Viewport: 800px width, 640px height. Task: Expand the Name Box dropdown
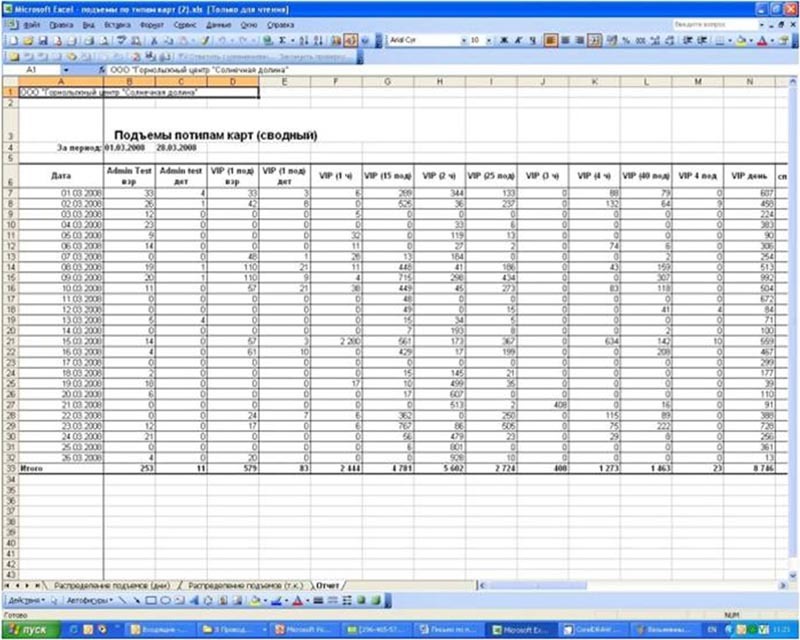(65, 72)
